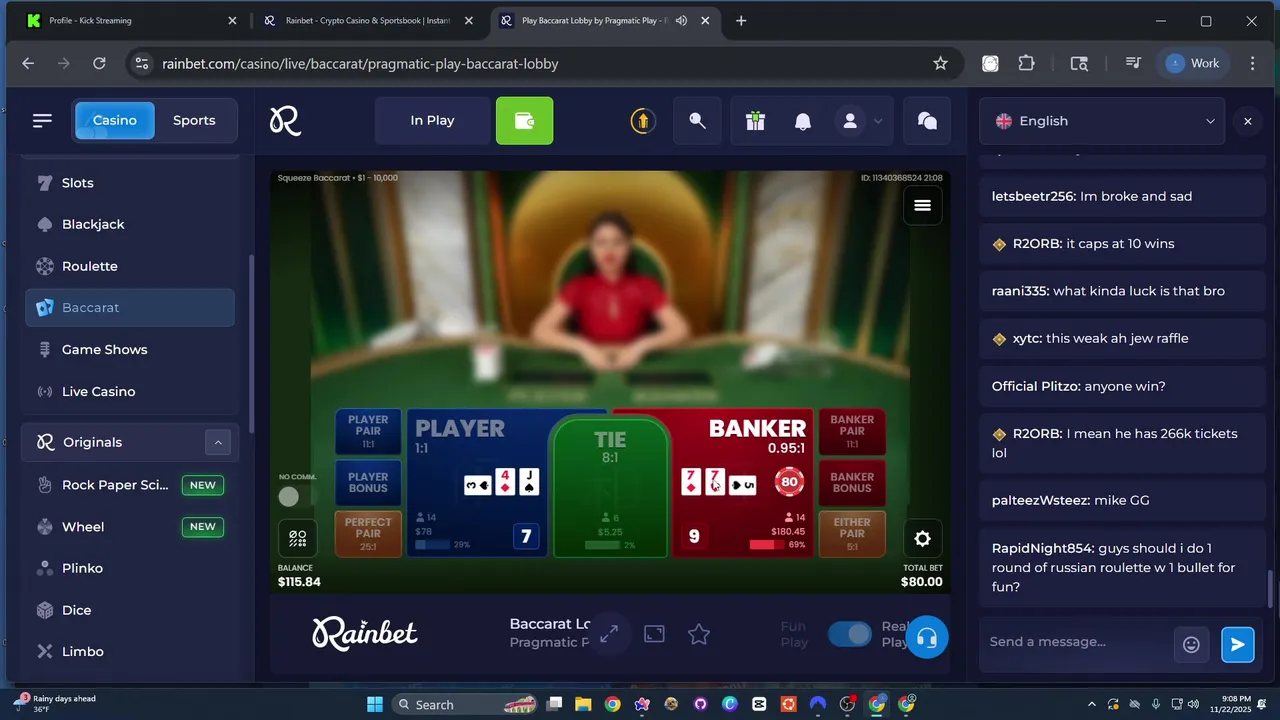Switch to Casino mode
The height and width of the screenshot is (720, 1280).
click(x=115, y=120)
